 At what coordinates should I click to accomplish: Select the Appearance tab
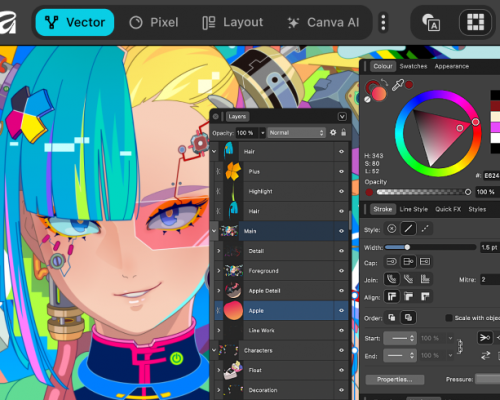point(452,66)
